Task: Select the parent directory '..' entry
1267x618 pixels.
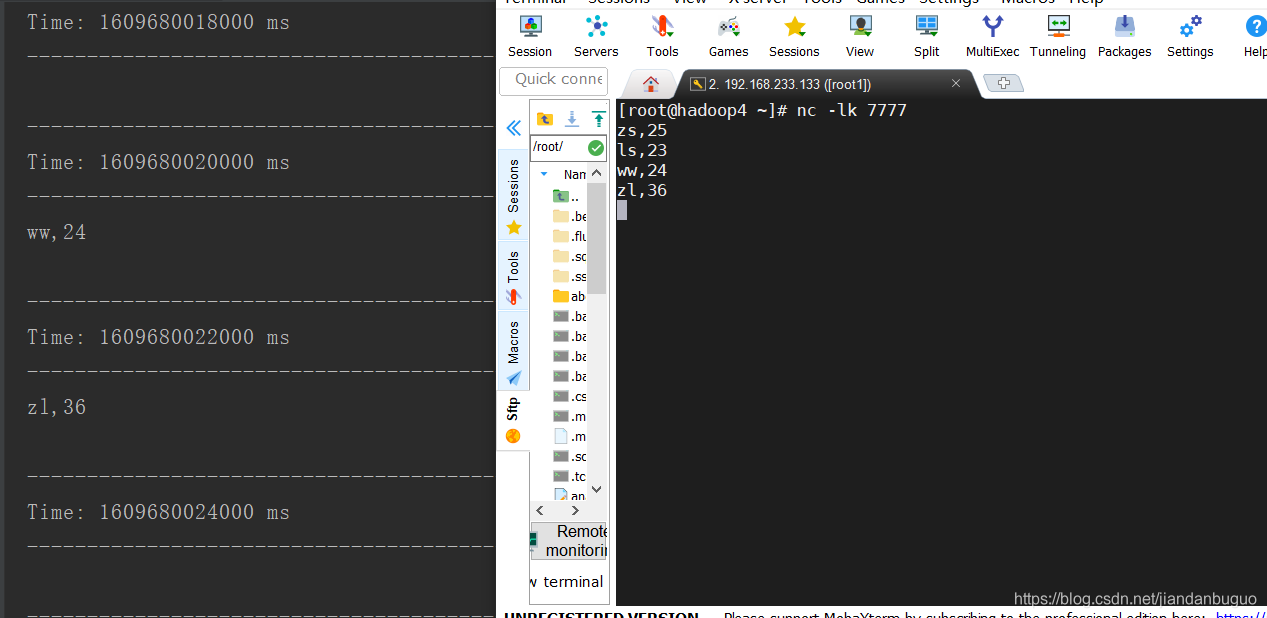Action: [x=567, y=196]
